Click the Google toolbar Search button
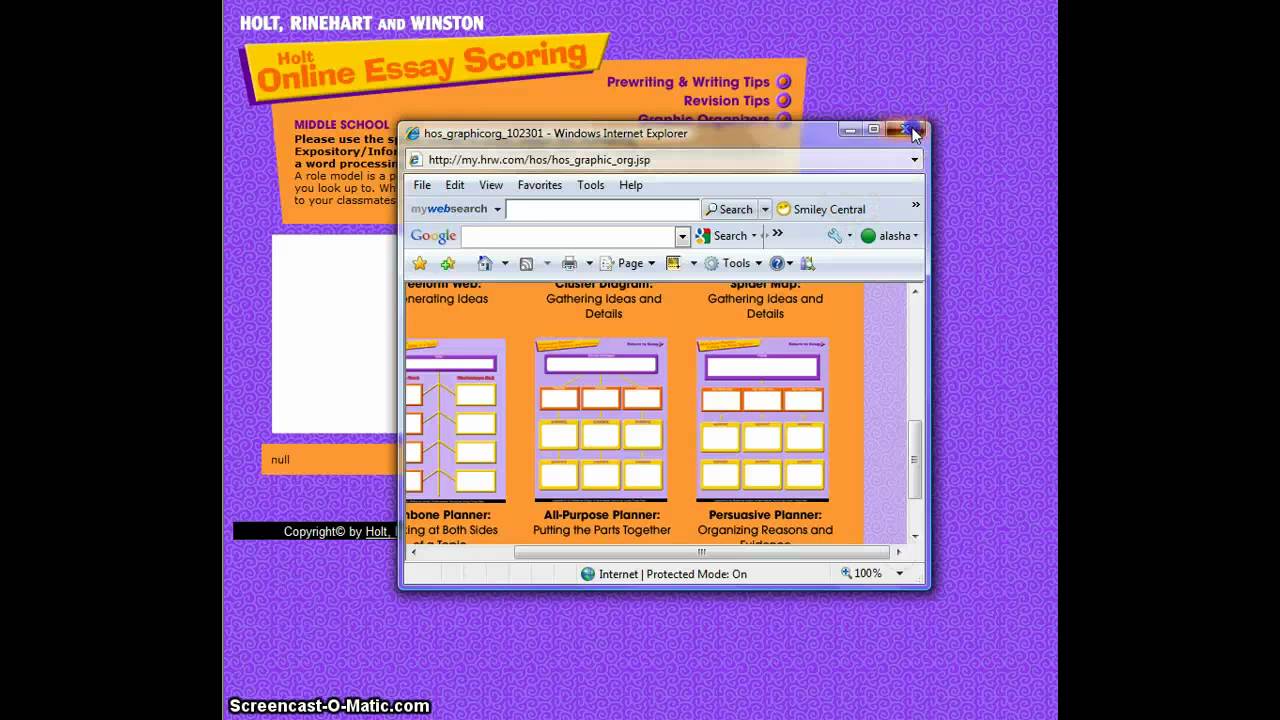Screen dimensions: 1280x720 pyautogui.click(x=722, y=236)
